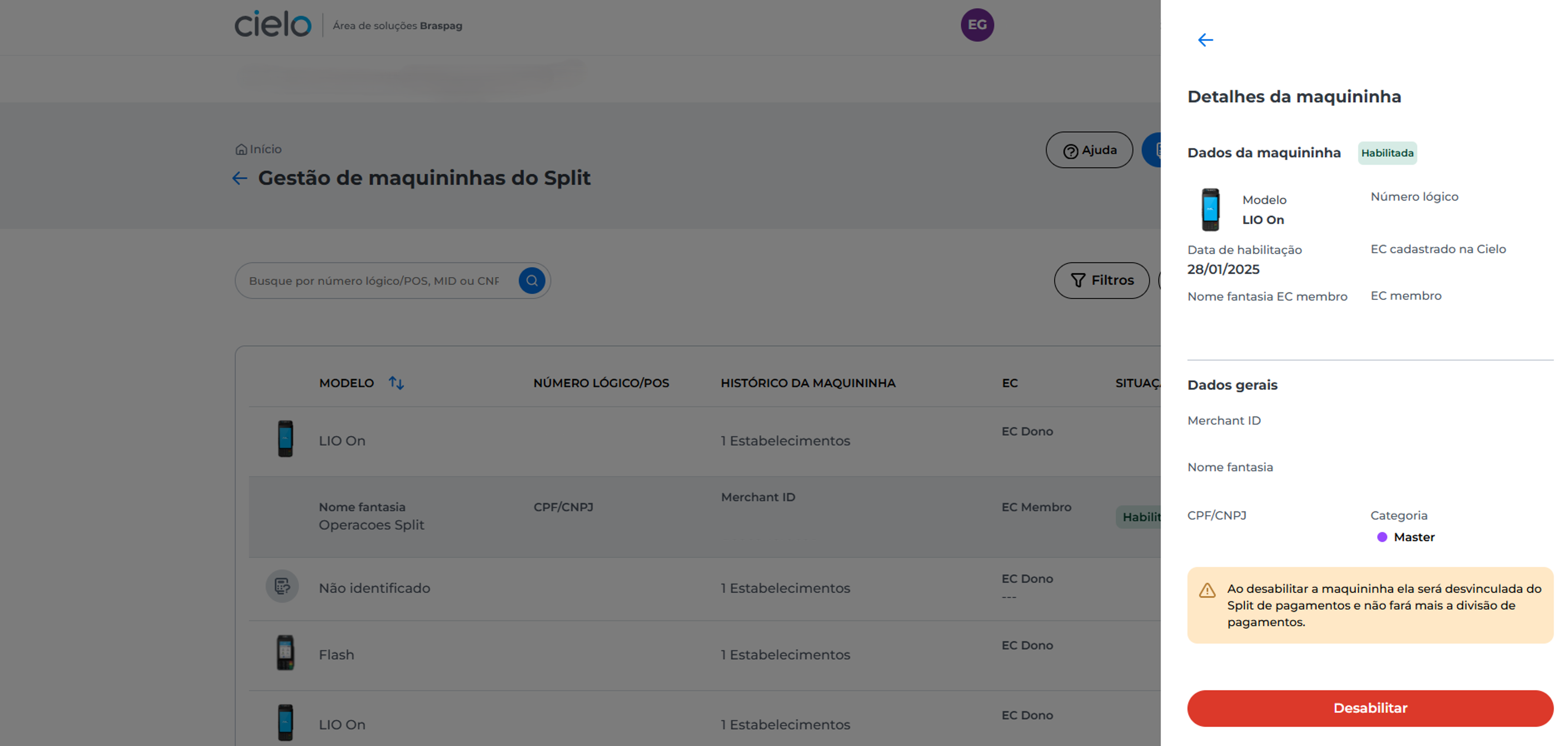The width and height of the screenshot is (1568, 746).
Task: Click 1 Estabelecimentos in Não identificado row
Action: pos(785,588)
